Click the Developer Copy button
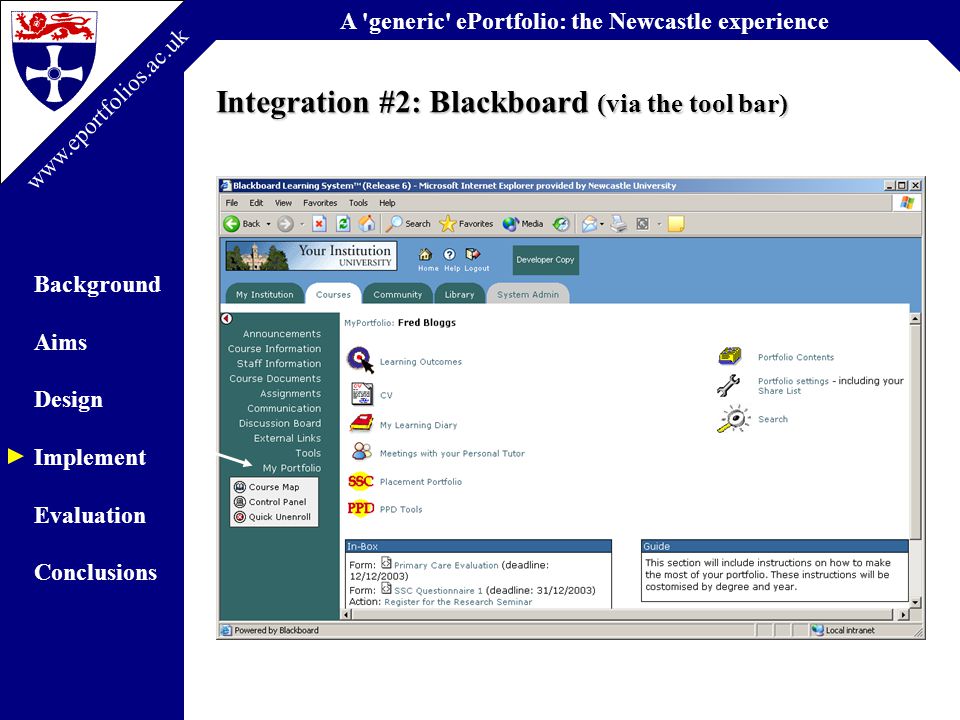This screenshot has height=720, width=960. point(545,260)
